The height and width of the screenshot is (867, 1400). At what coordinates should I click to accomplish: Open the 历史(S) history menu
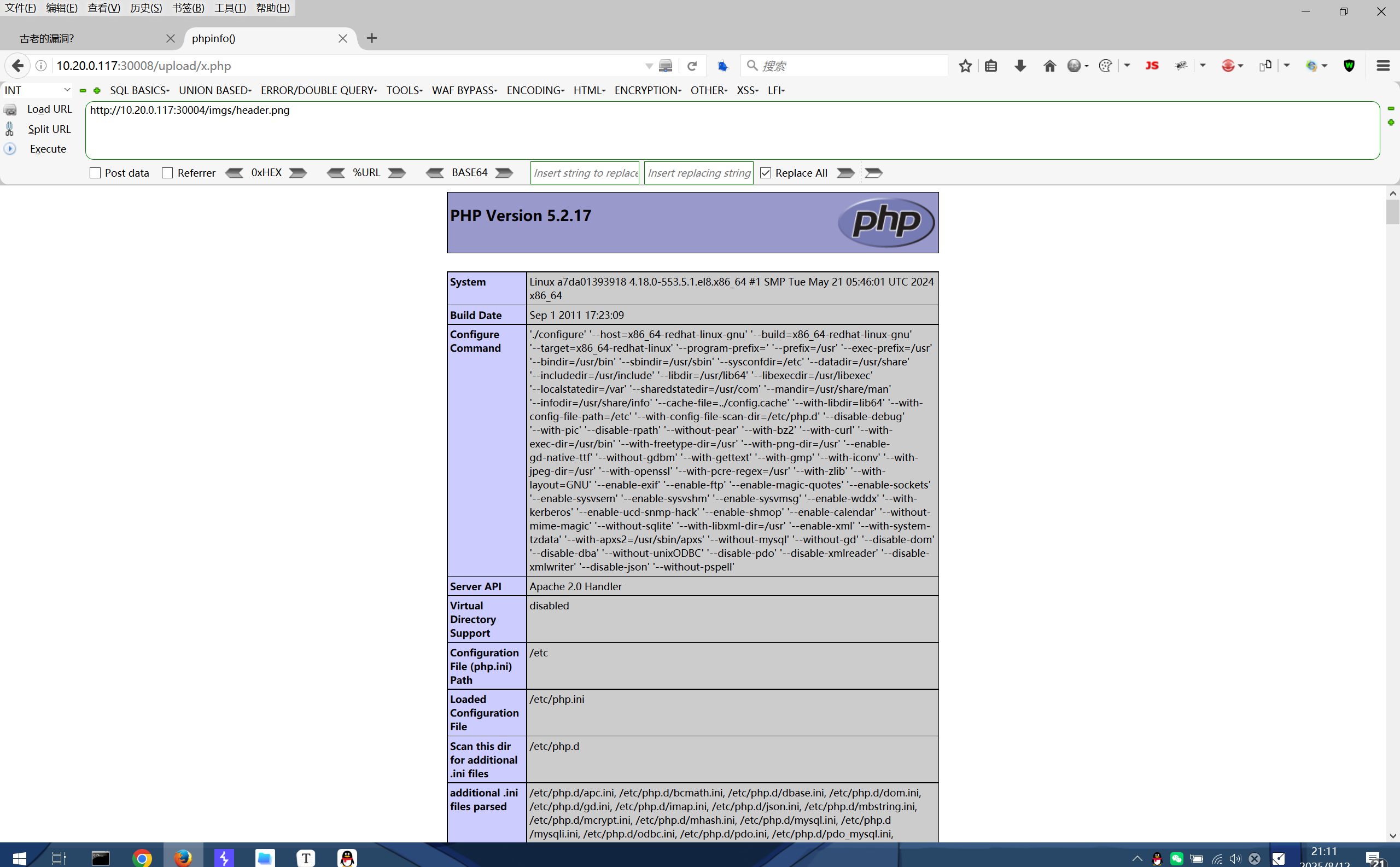(x=145, y=8)
